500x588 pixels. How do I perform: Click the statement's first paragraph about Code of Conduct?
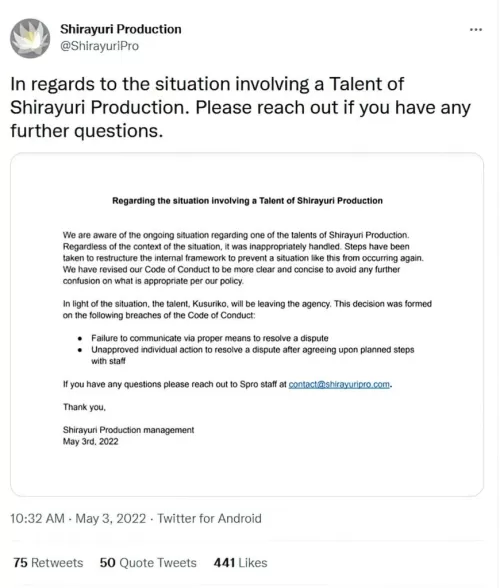click(x=243, y=258)
